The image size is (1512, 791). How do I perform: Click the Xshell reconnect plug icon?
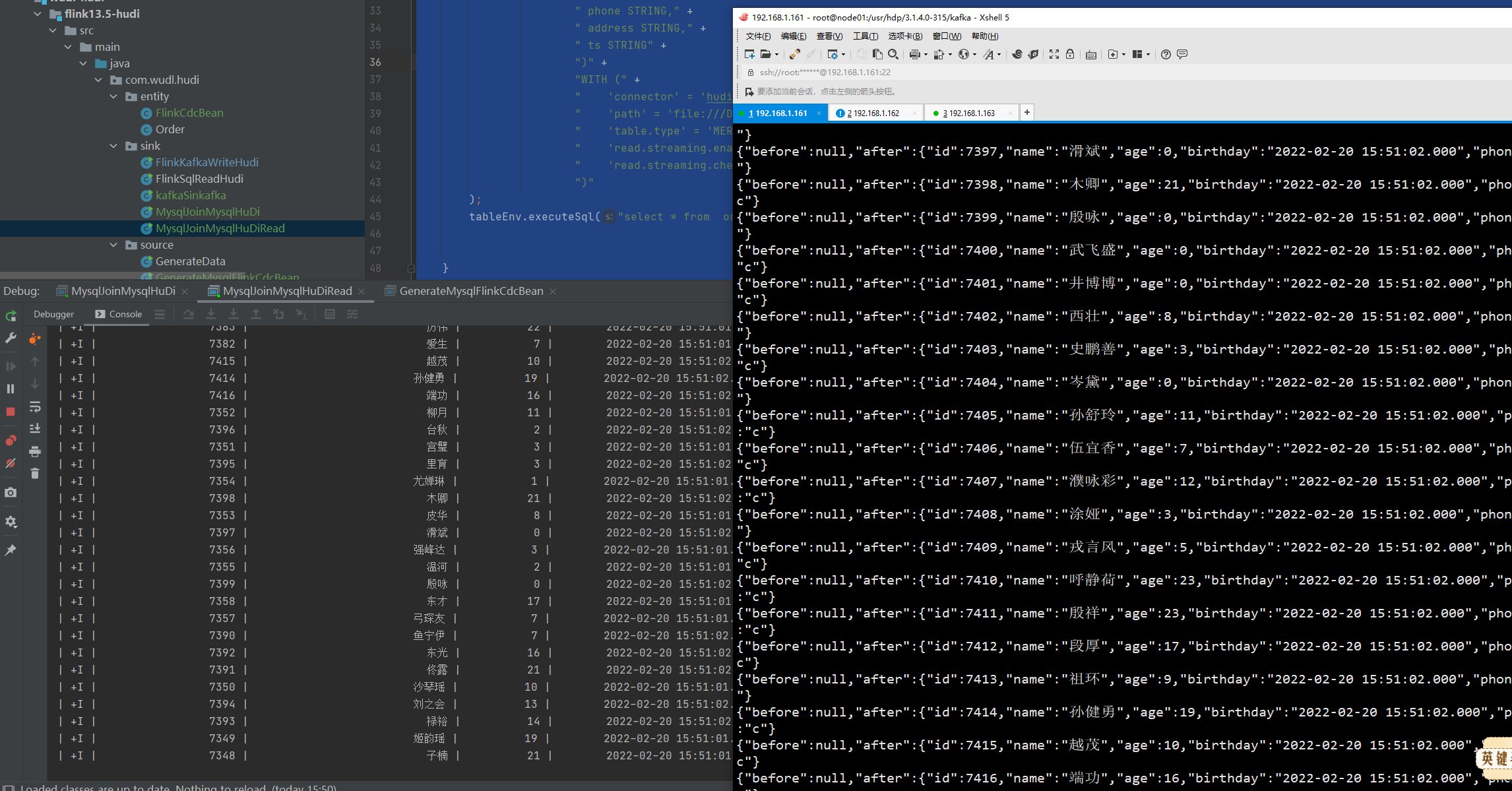click(x=795, y=54)
